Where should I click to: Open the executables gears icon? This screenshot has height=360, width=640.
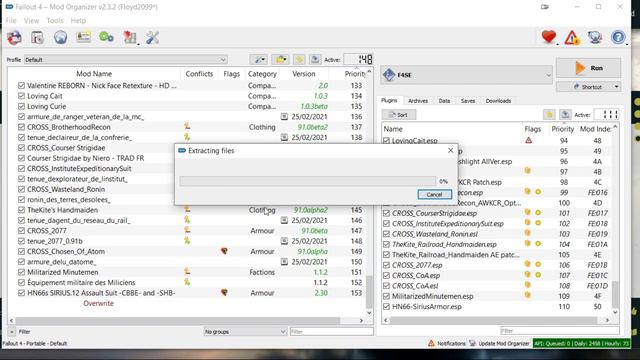106,38
